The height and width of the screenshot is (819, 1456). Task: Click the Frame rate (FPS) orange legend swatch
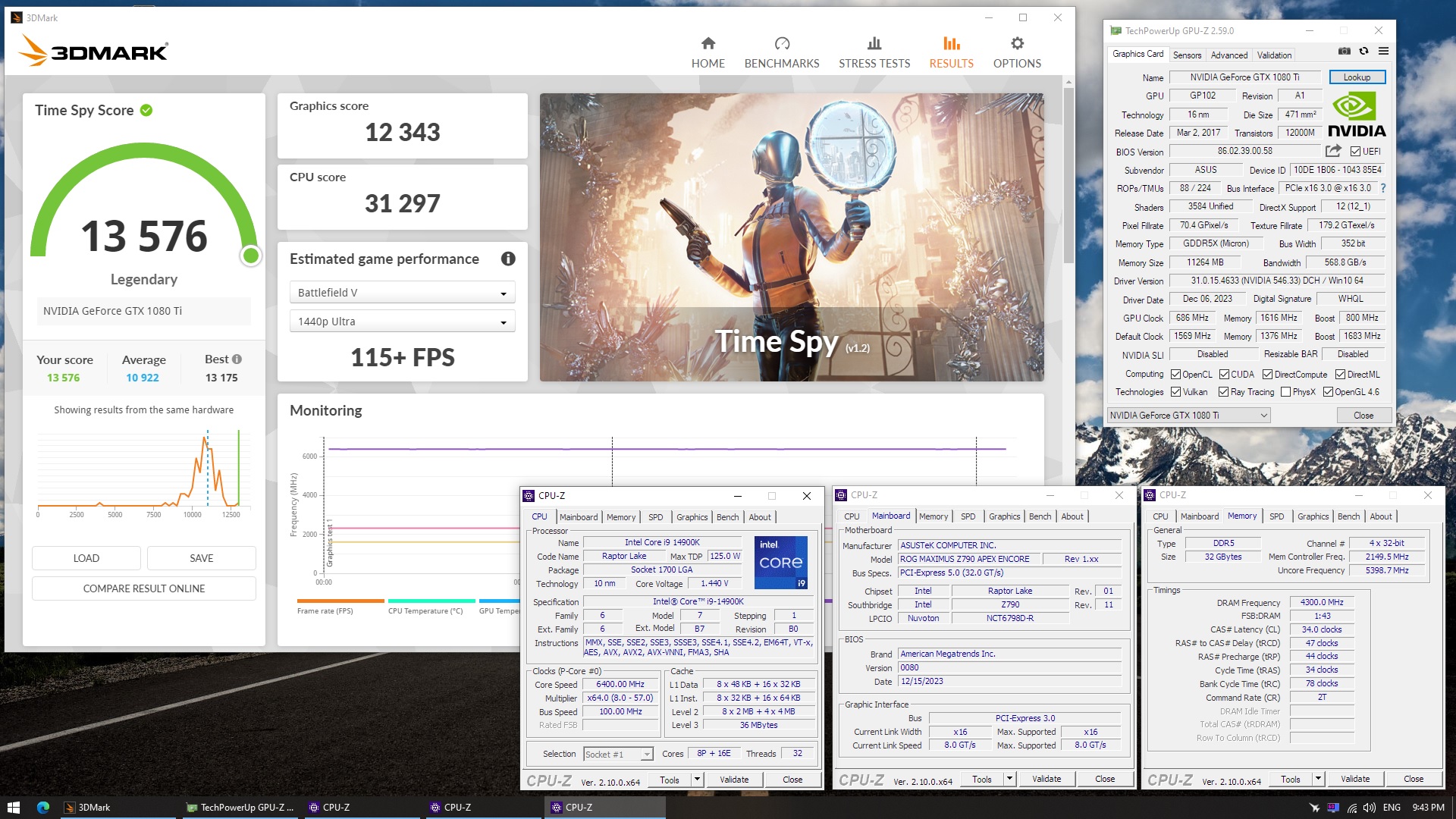click(340, 601)
